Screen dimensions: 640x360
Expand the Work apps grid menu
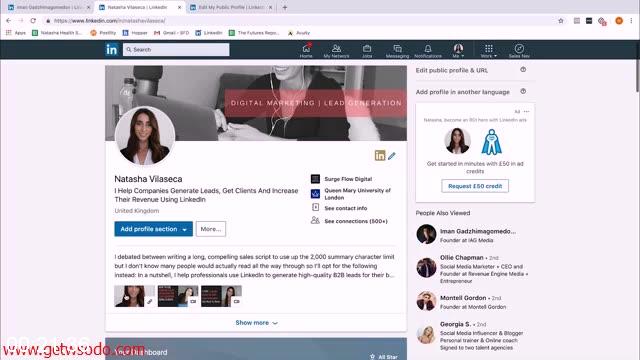(489, 51)
